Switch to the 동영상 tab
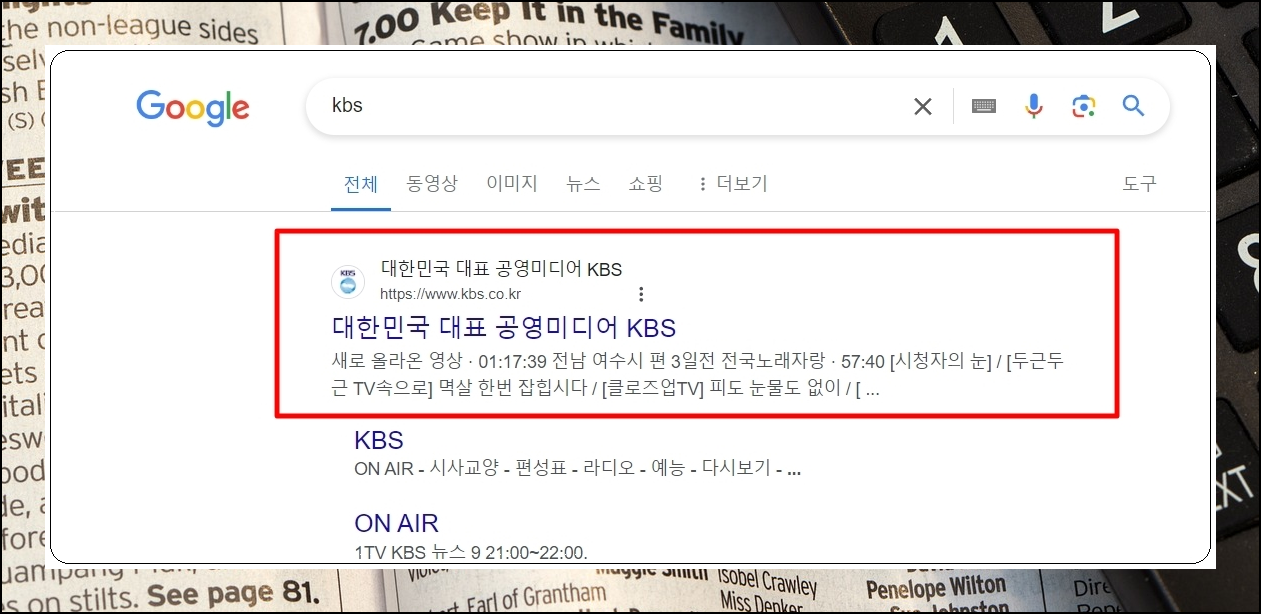 (432, 184)
